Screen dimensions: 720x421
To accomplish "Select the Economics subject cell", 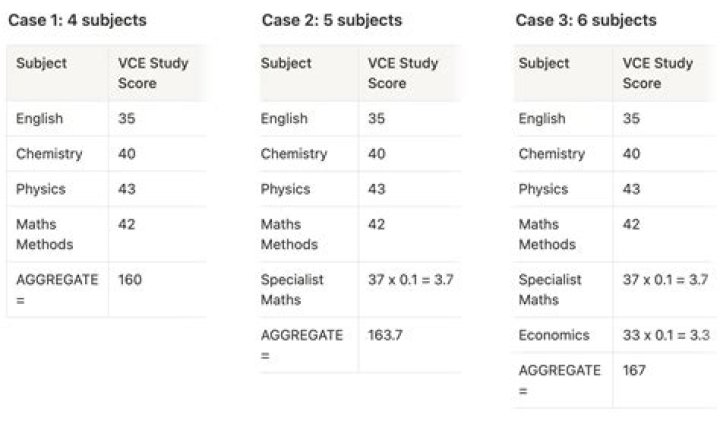I will click(x=554, y=335).
